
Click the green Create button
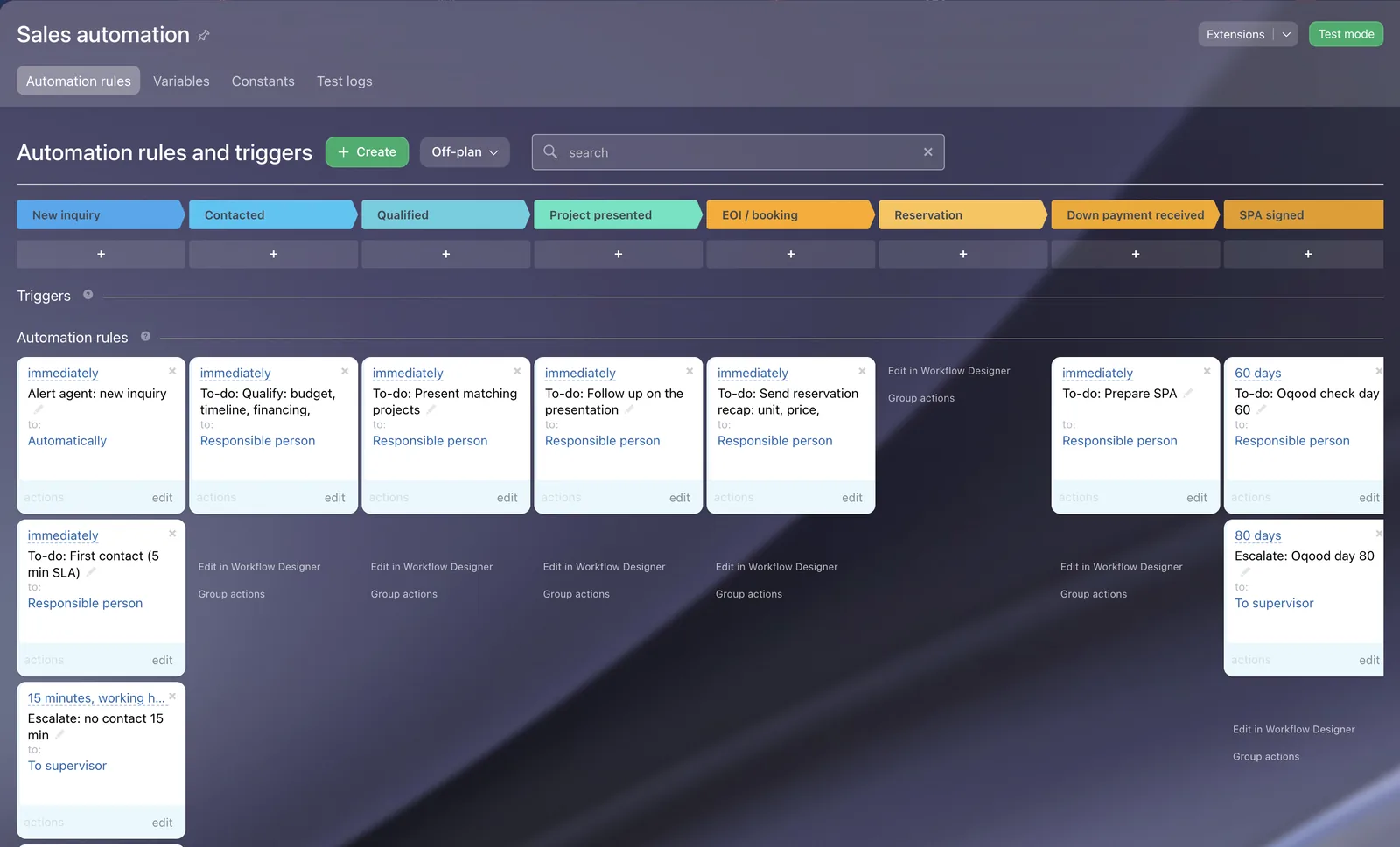click(367, 152)
